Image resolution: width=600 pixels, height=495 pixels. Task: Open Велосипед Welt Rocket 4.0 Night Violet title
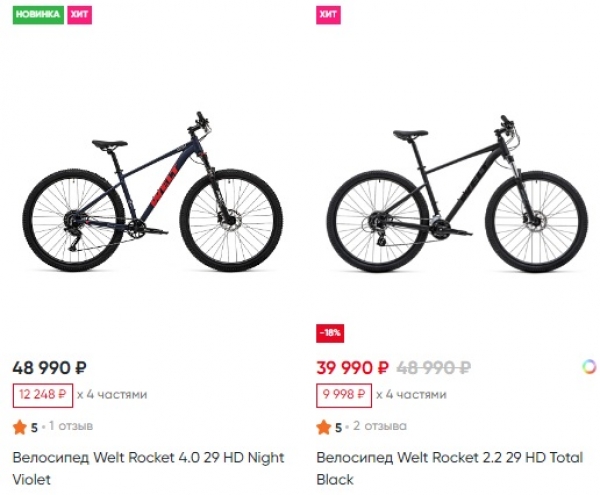147,468
